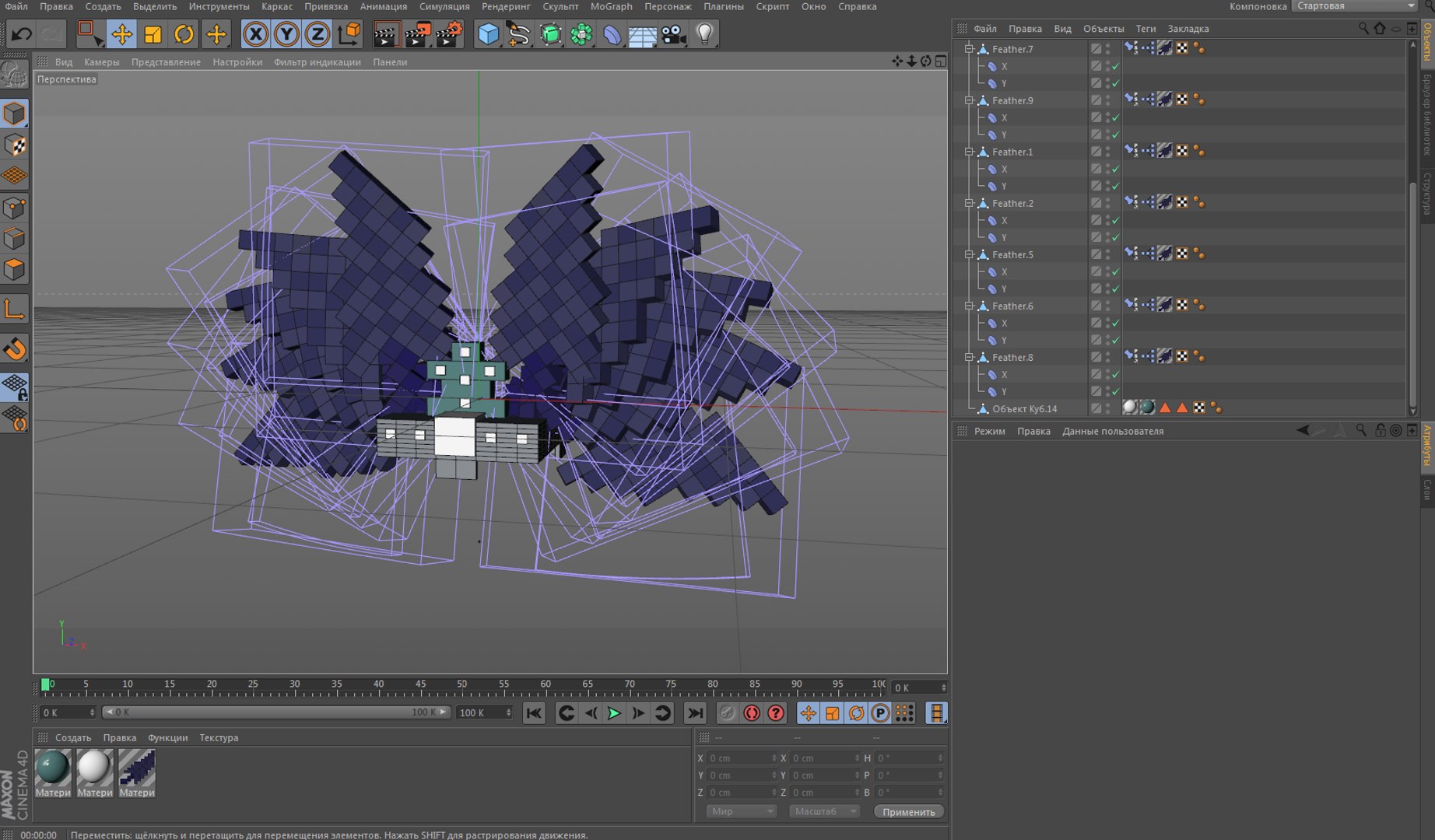Click the Undo arrow icon
1435x840 pixels.
[22, 34]
